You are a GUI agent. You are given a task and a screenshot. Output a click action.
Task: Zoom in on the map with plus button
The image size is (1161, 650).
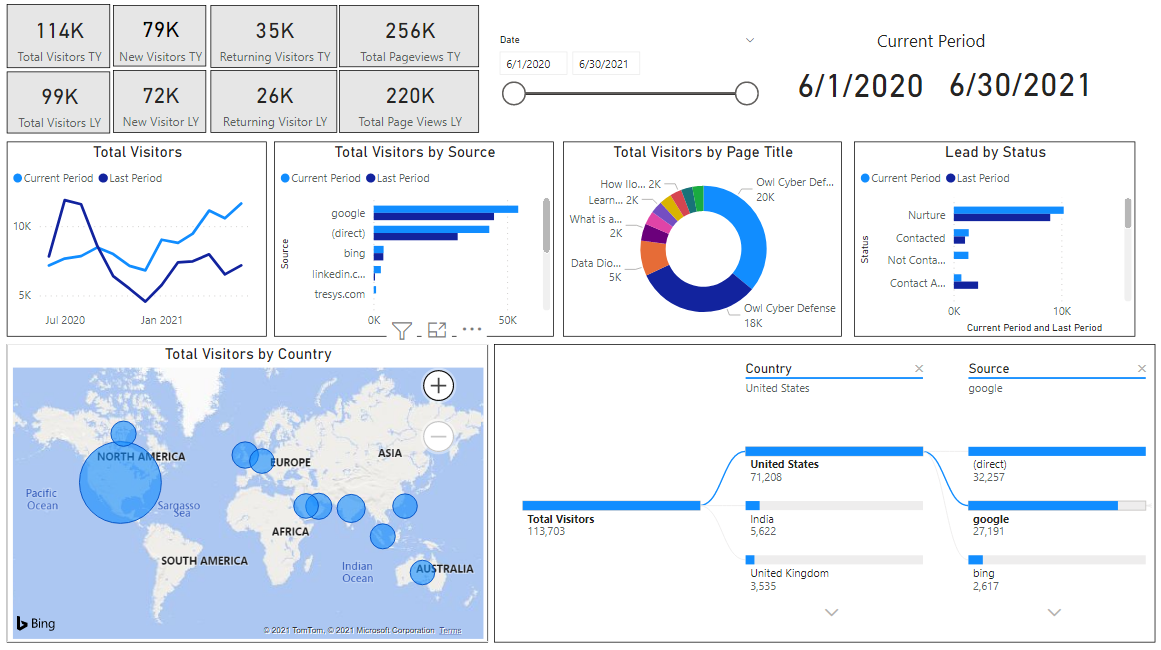438,386
